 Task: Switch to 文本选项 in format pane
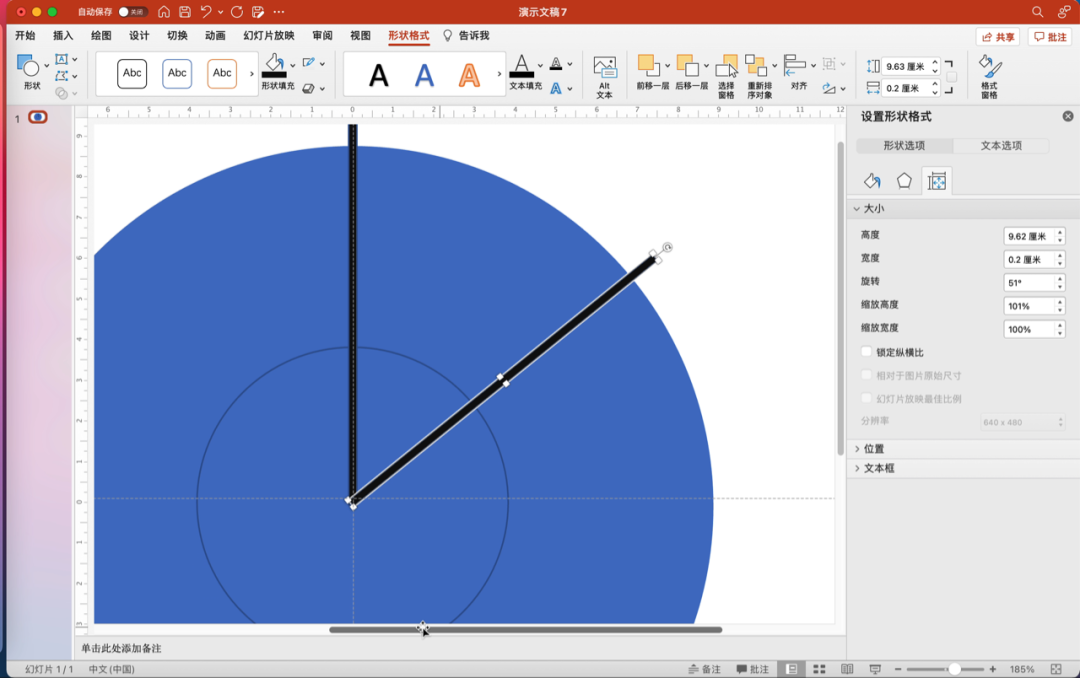click(1001, 145)
